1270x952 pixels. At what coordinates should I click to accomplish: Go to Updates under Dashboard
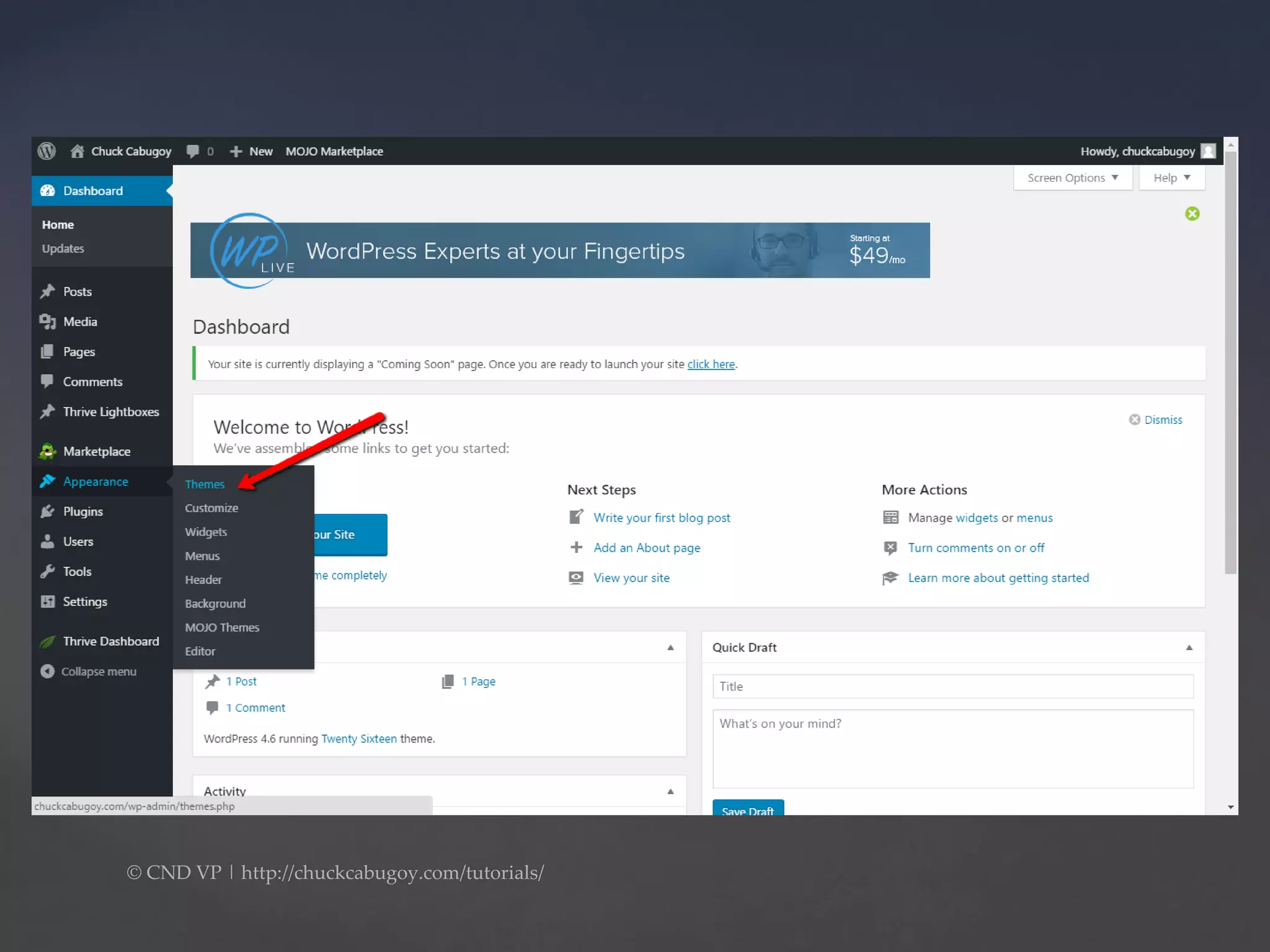pyautogui.click(x=63, y=249)
